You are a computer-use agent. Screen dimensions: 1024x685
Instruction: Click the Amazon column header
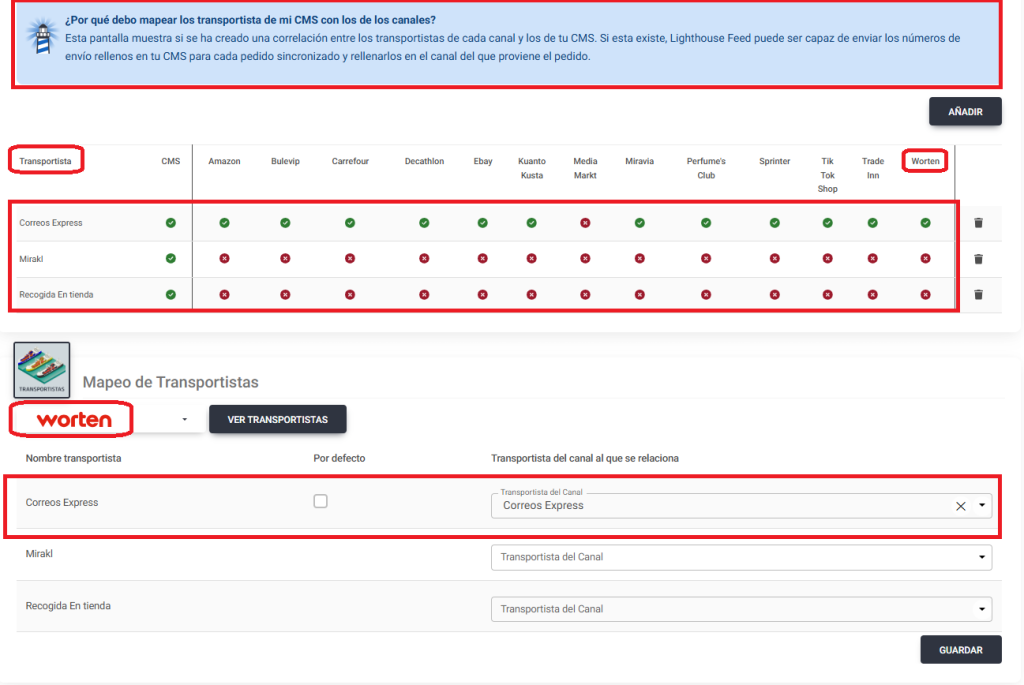(x=224, y=161)
